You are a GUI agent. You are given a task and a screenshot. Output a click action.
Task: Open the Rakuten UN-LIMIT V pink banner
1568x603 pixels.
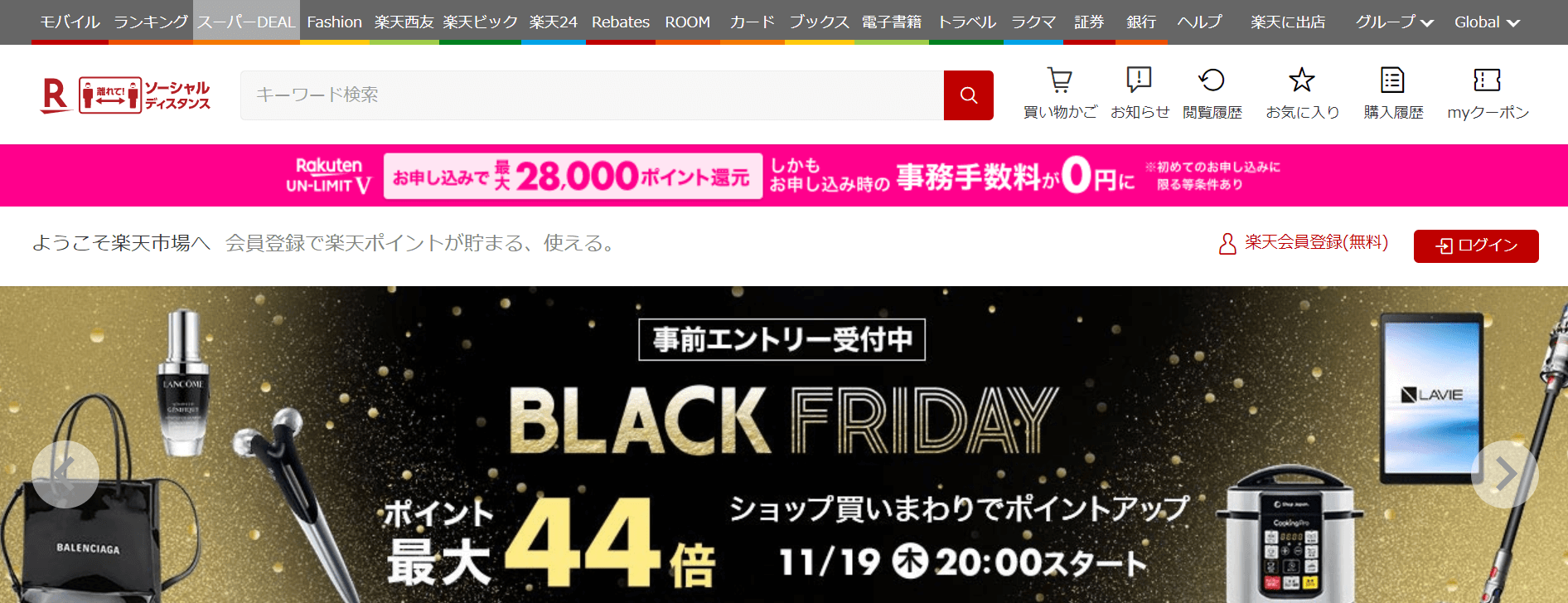click(784, 175)
